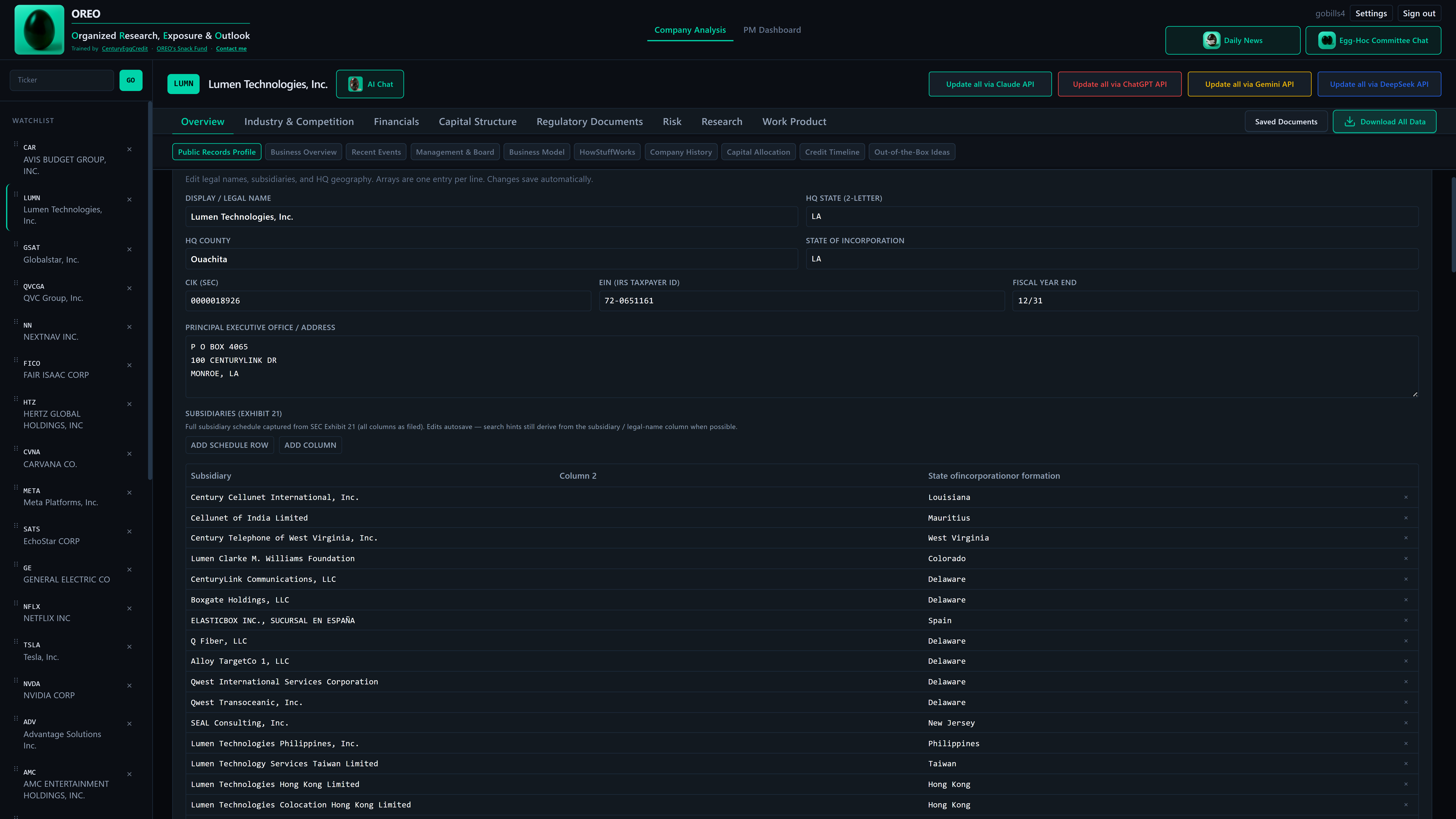Remove AMC from the watchlist
This screenshot has width=1456, height=819.
[129, 774]
